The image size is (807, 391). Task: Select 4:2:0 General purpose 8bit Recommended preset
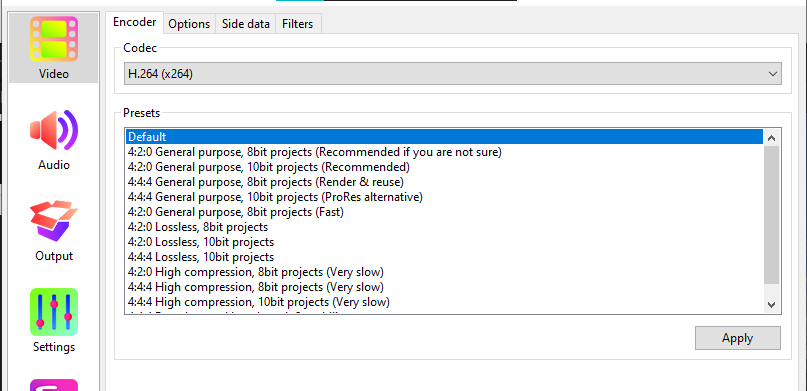pyautogui.click(x=444, y=152)
